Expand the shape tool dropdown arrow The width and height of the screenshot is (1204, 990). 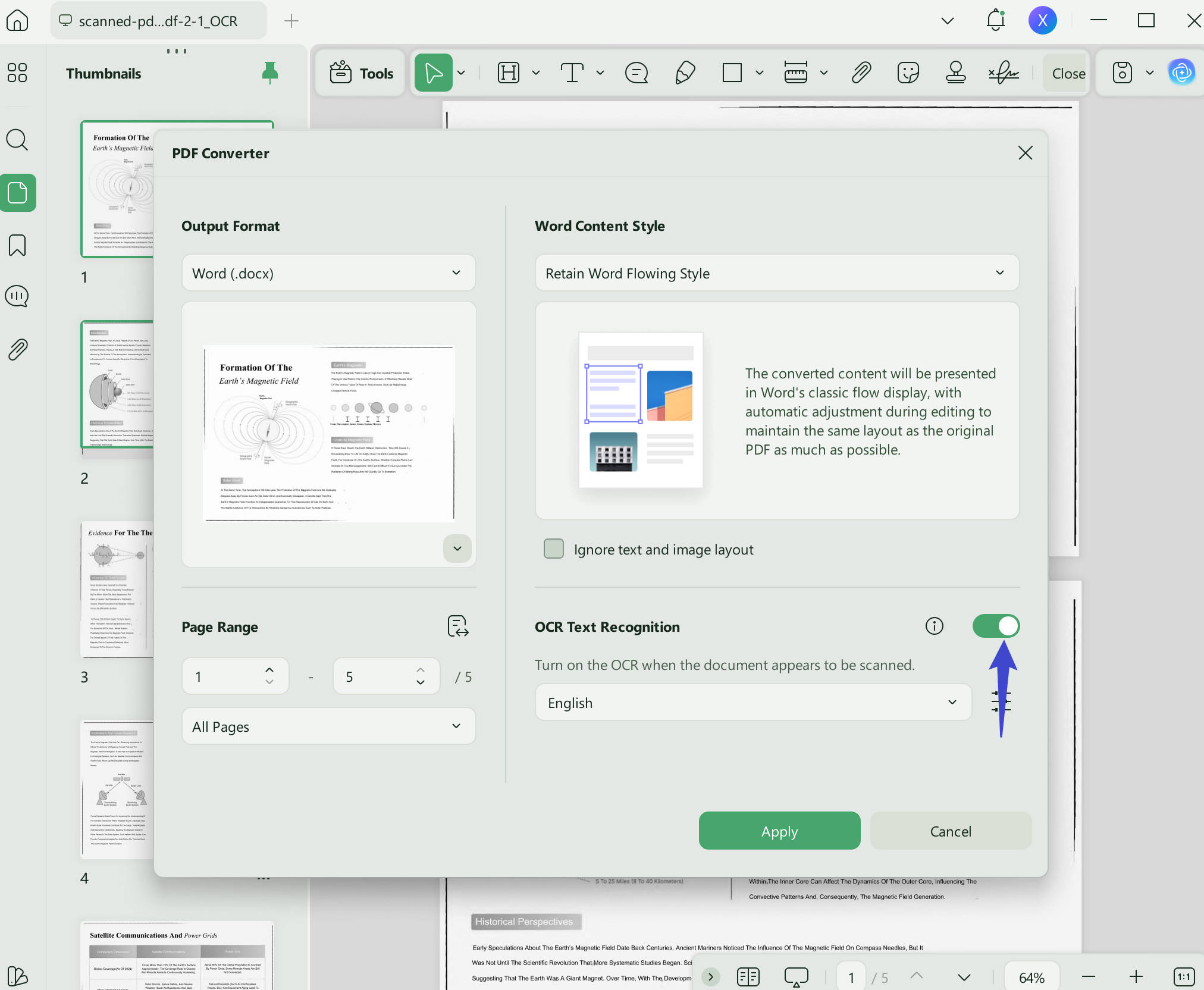759,73
